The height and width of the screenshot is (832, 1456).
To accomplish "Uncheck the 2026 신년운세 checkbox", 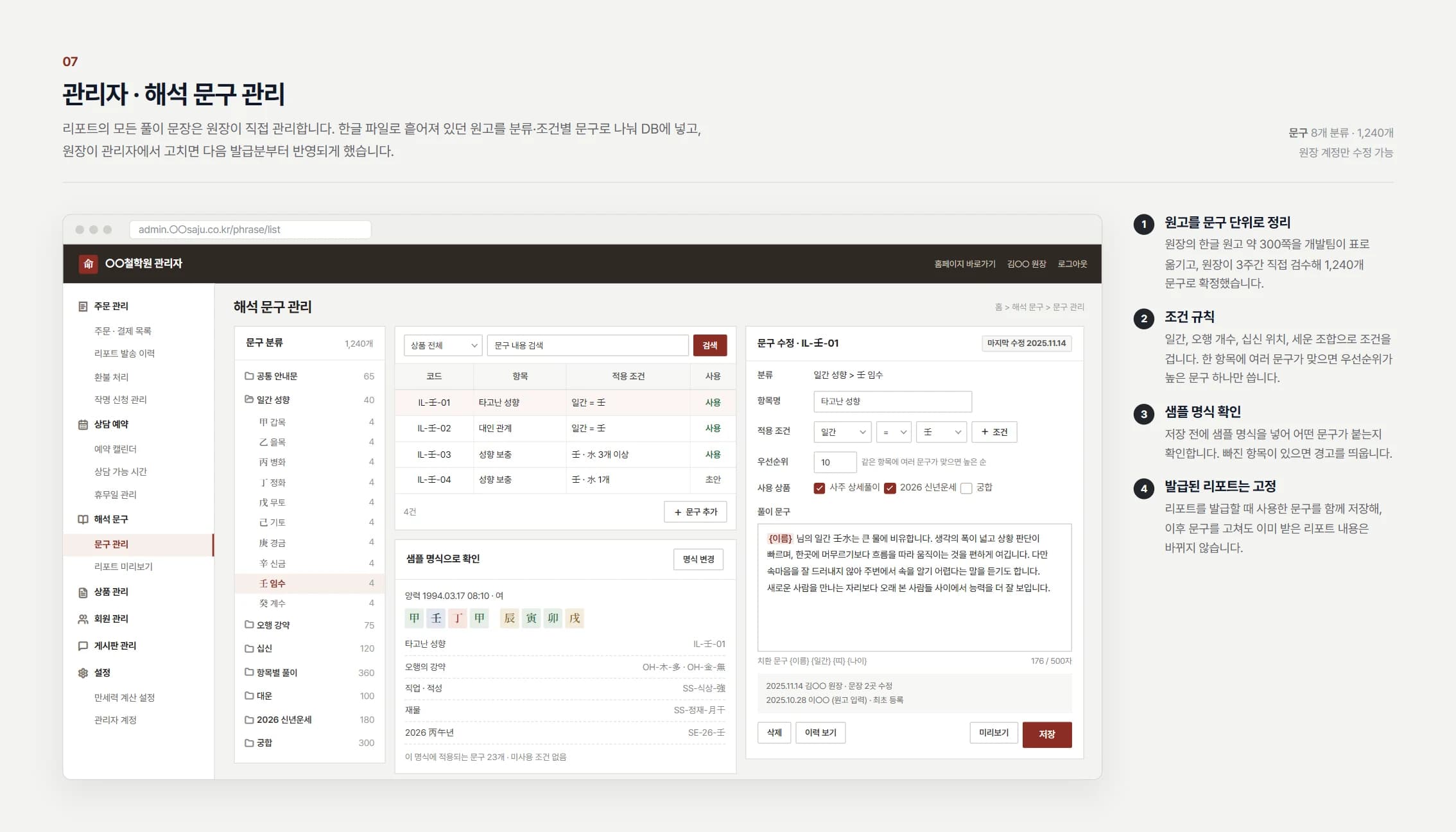I will click(x=890, y=488).
